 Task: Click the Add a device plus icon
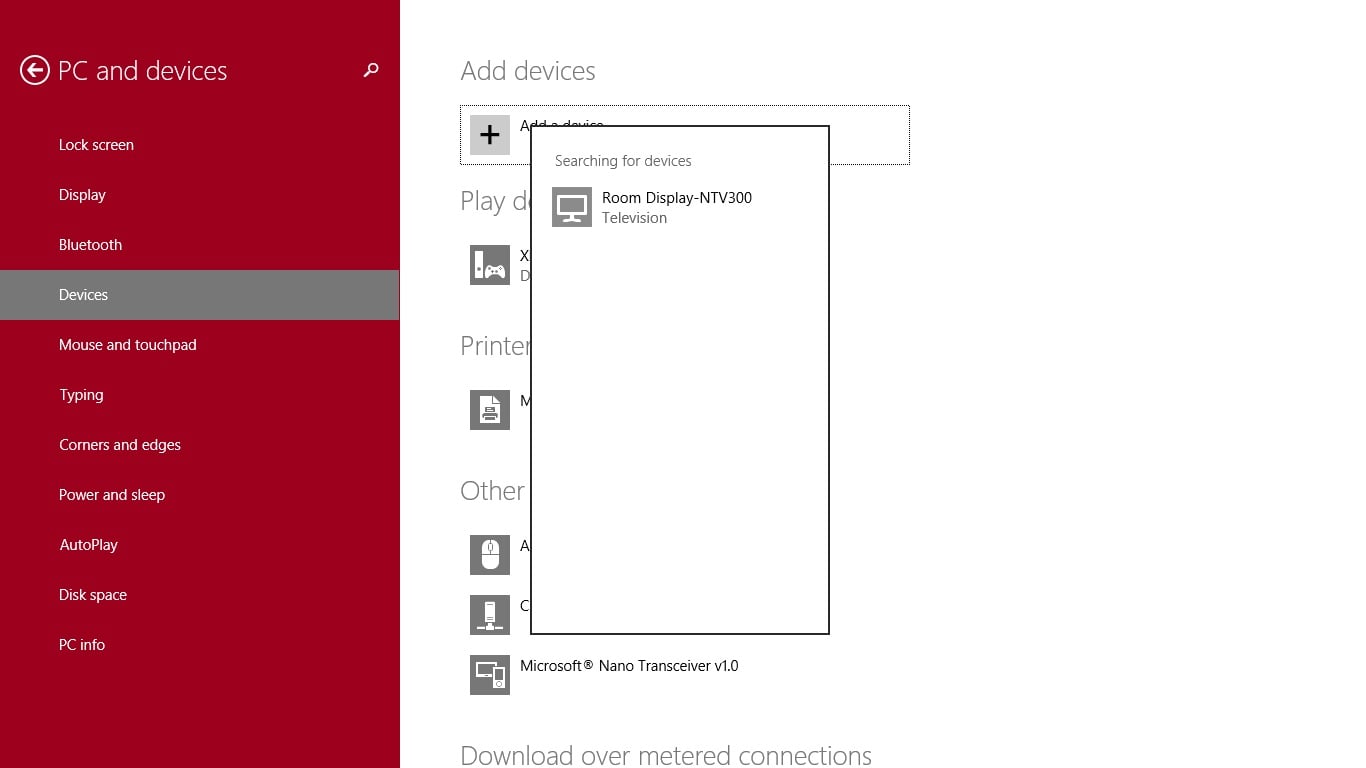tap(489, 134)
